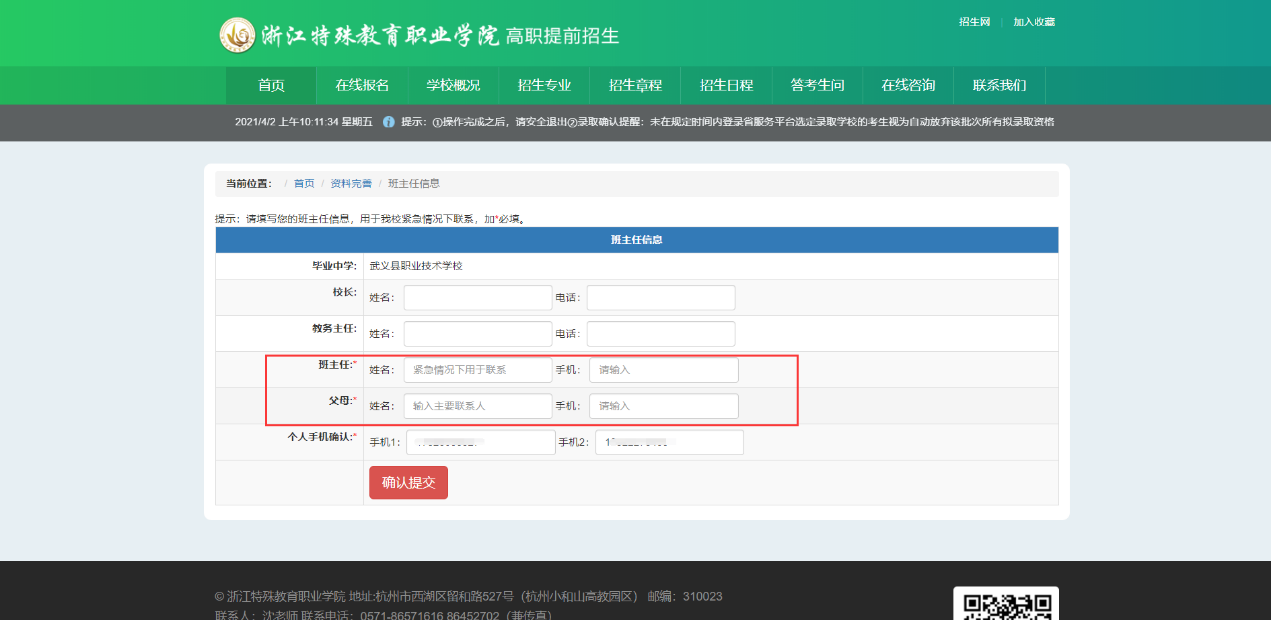Viewport: 1271px width, 620px height.
Task: Focus the 父母 phone number field
Action: click(663, 406)
